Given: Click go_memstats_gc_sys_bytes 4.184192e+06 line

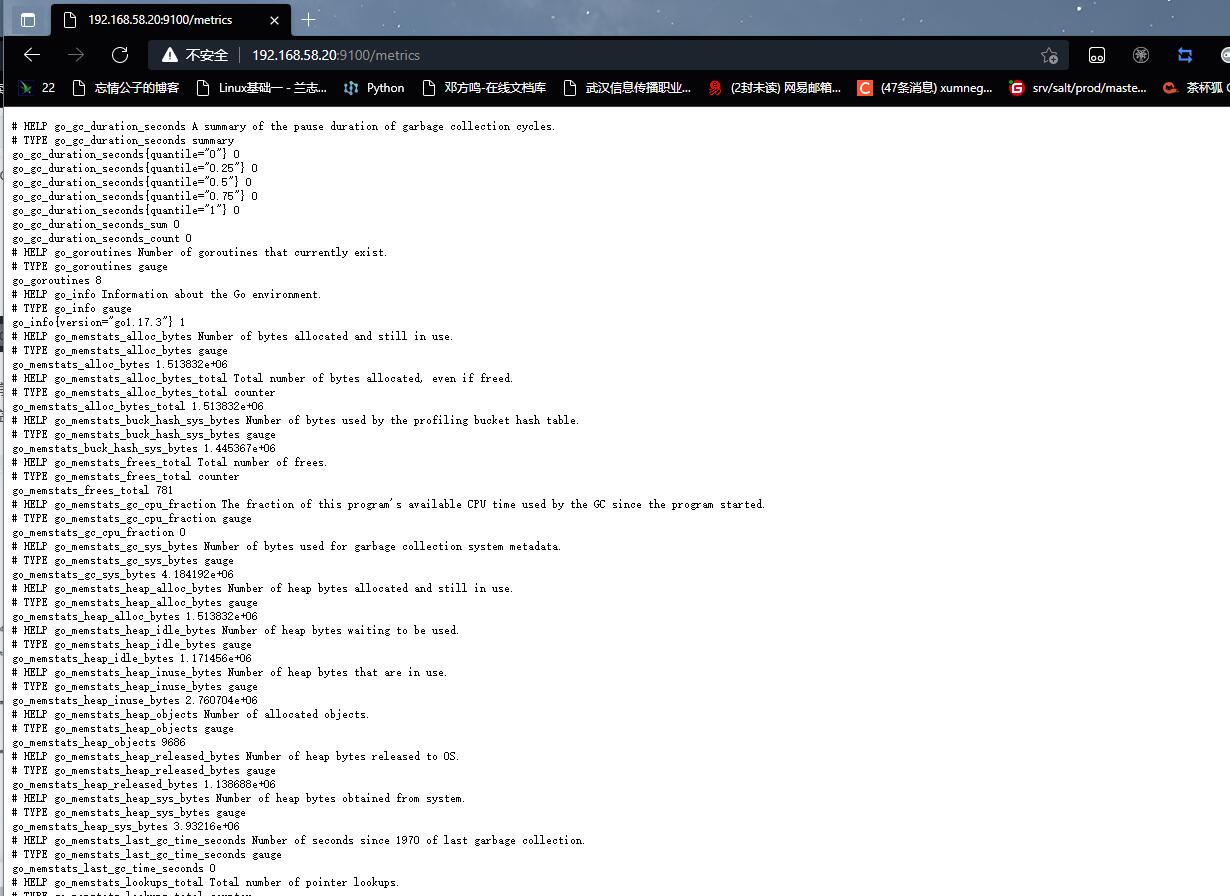Looking at the screenshot, I should coord(123,575).
